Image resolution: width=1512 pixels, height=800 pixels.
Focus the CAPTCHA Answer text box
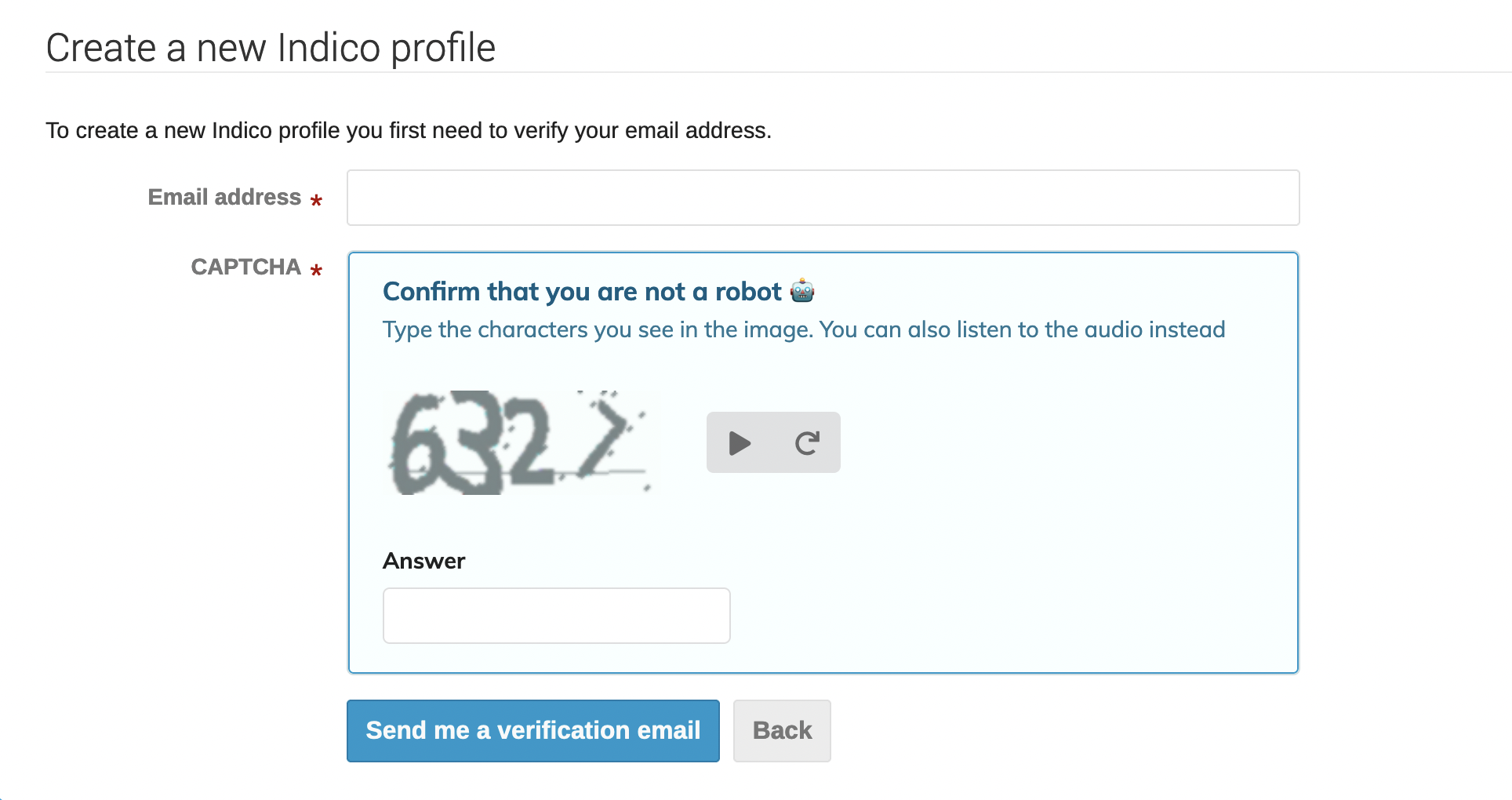pos(556,616)
